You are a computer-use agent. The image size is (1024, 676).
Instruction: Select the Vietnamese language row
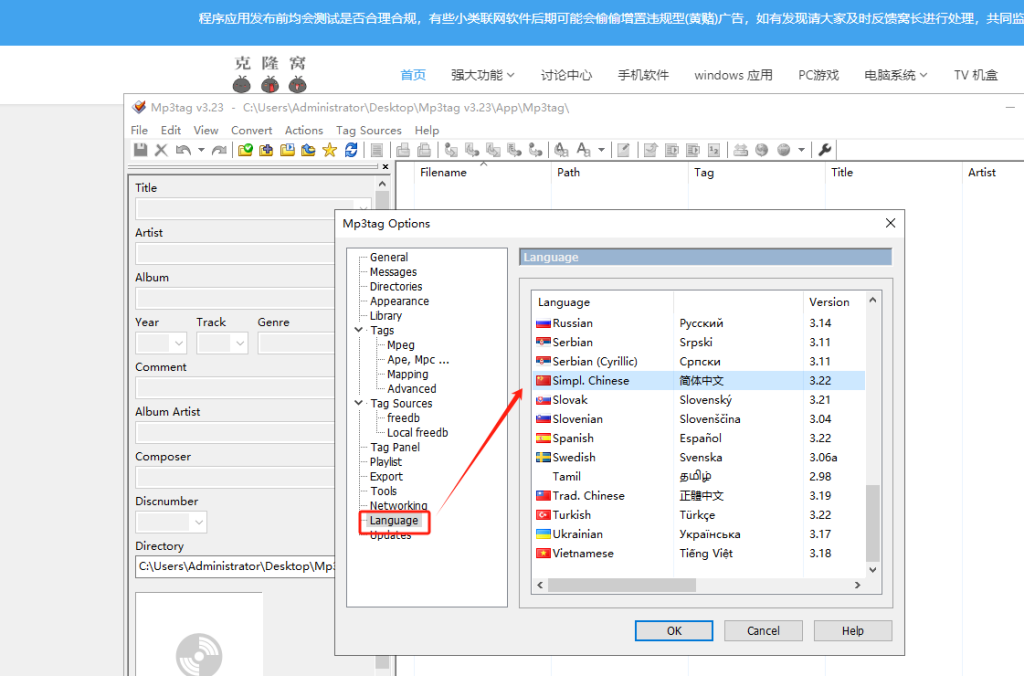coord(699,553)
